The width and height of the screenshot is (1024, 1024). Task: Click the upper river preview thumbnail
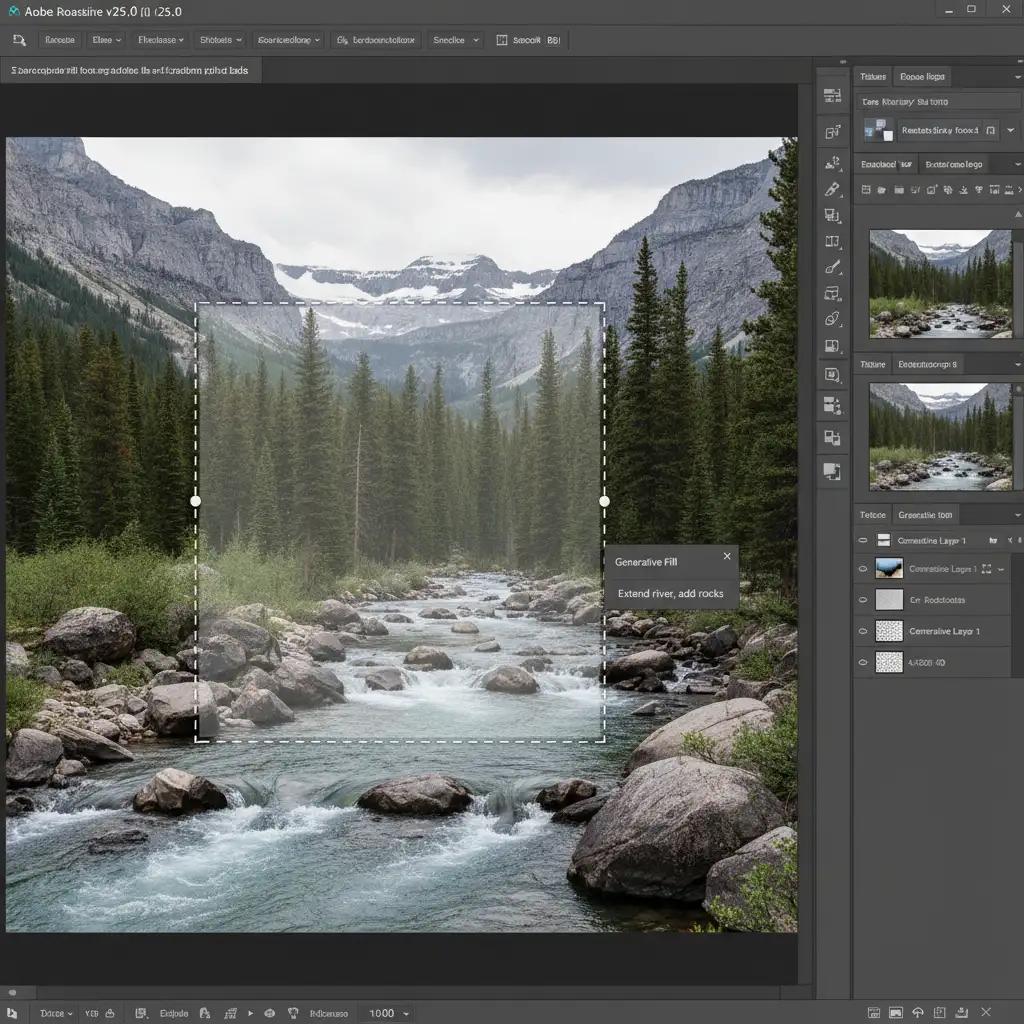(939, 283)
